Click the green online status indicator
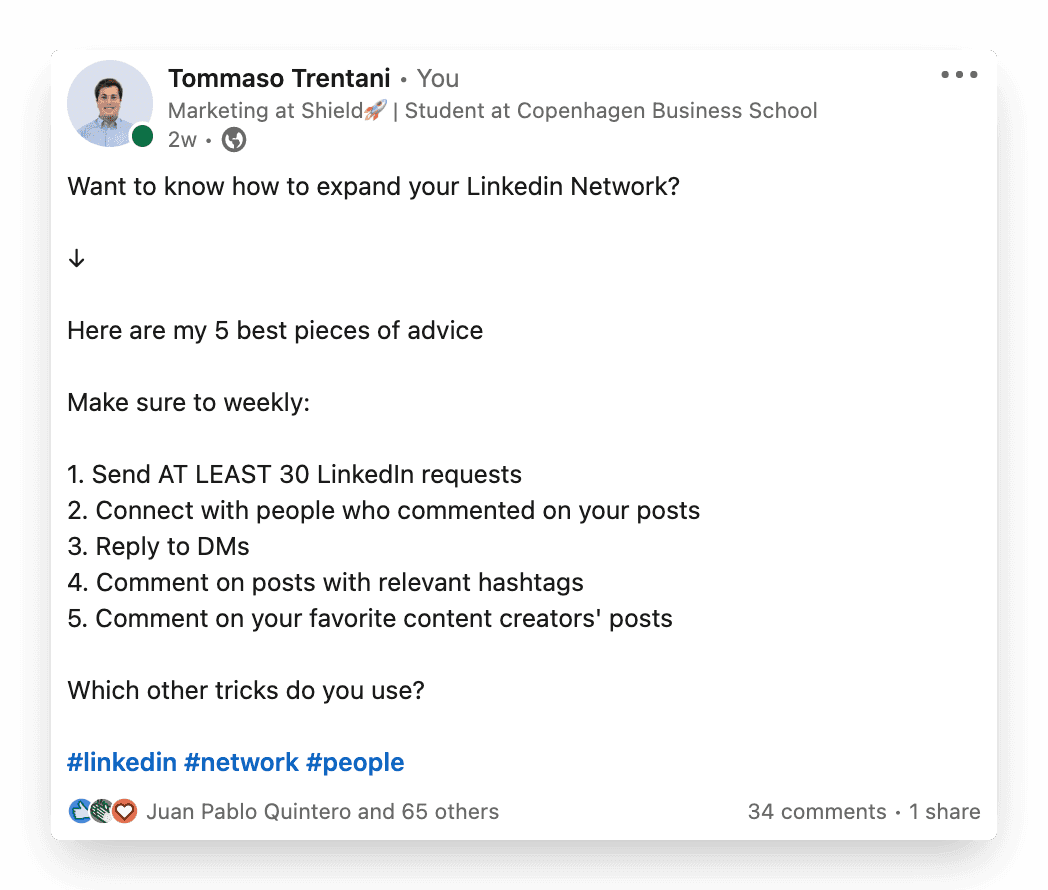The width and height of the screenshot is (1048, 890). [142, 136]
